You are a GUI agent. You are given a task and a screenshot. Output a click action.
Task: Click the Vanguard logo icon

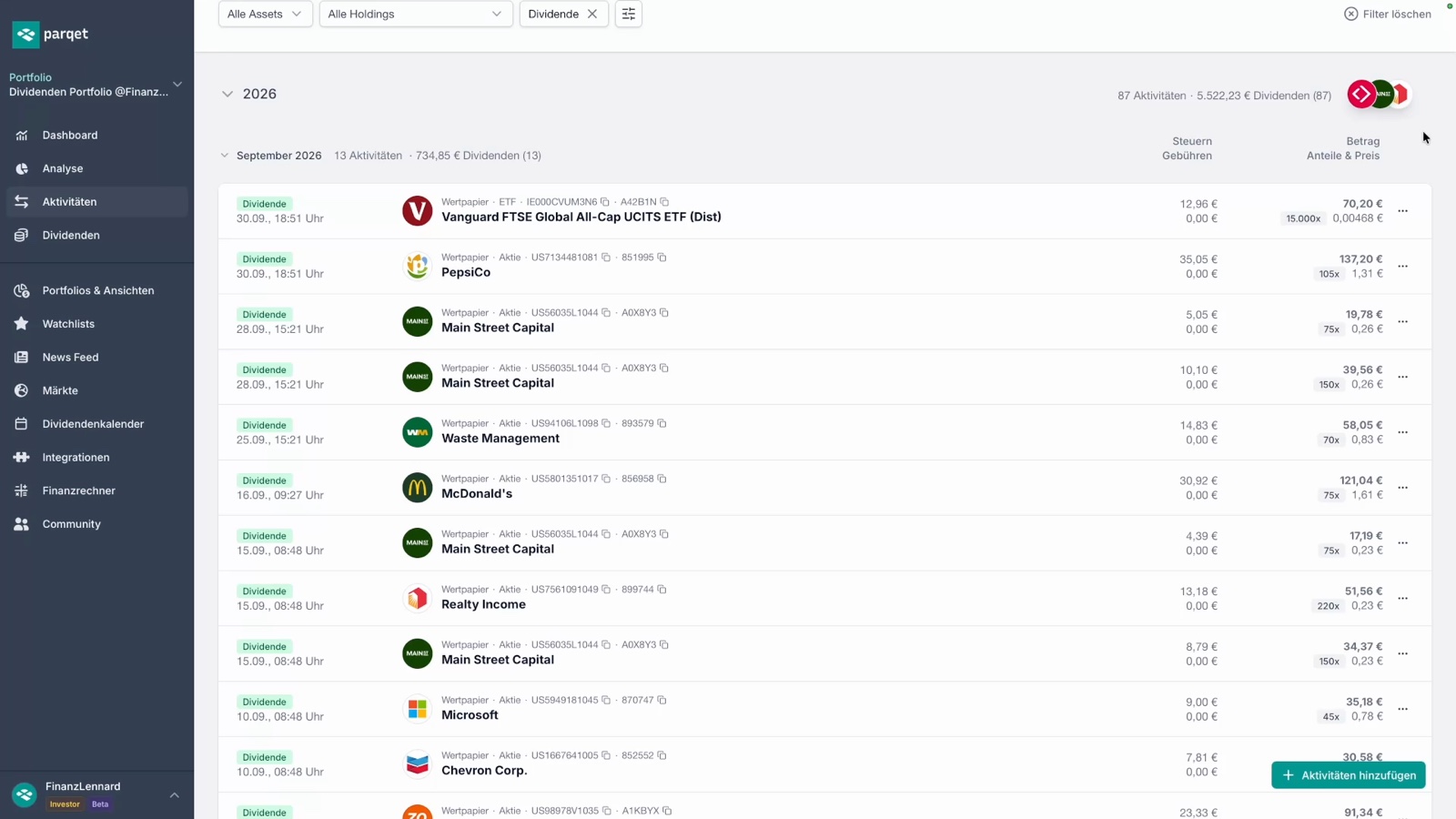pyautogui.click(x=418, y=211)
